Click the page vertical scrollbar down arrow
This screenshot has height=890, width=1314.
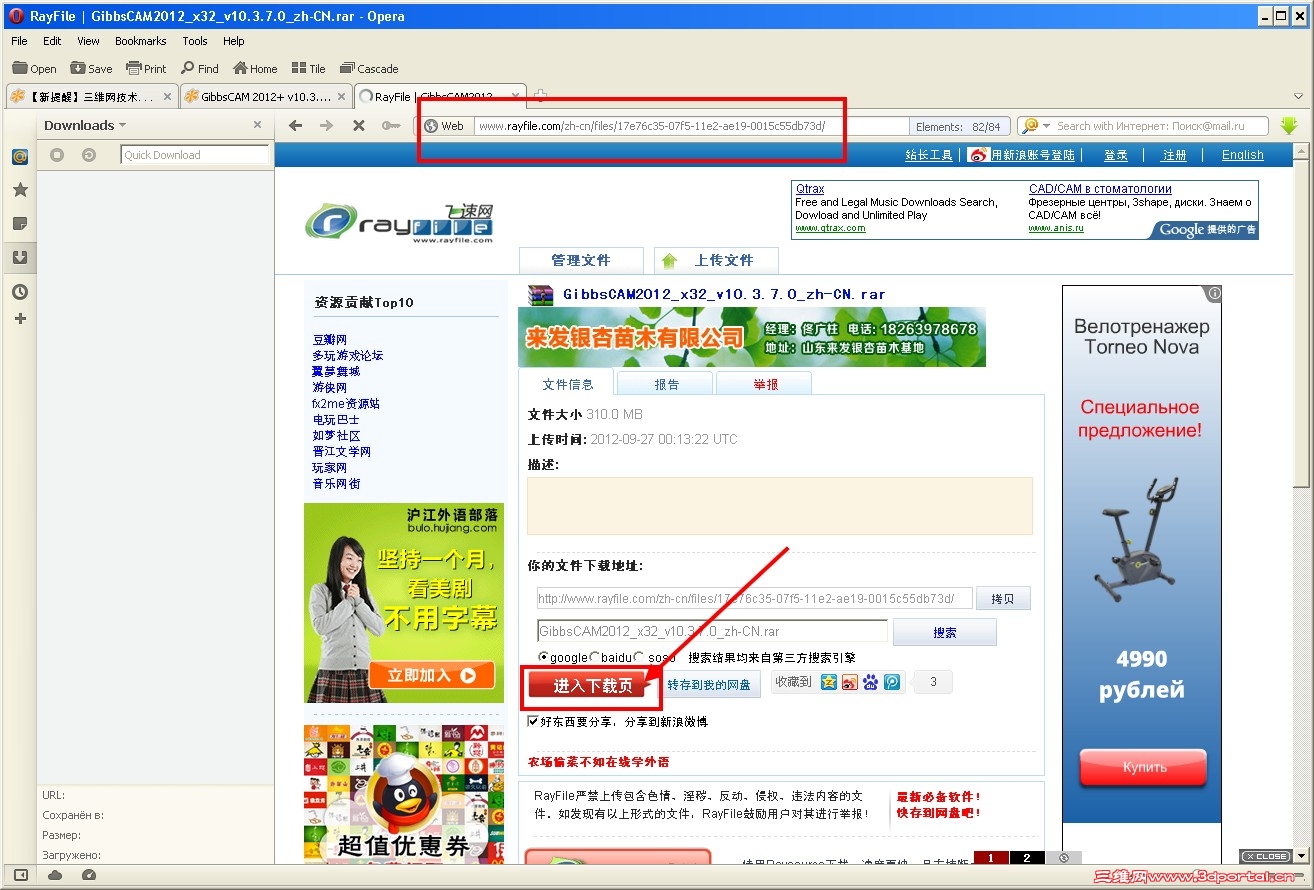click(x=1301, y=856)
